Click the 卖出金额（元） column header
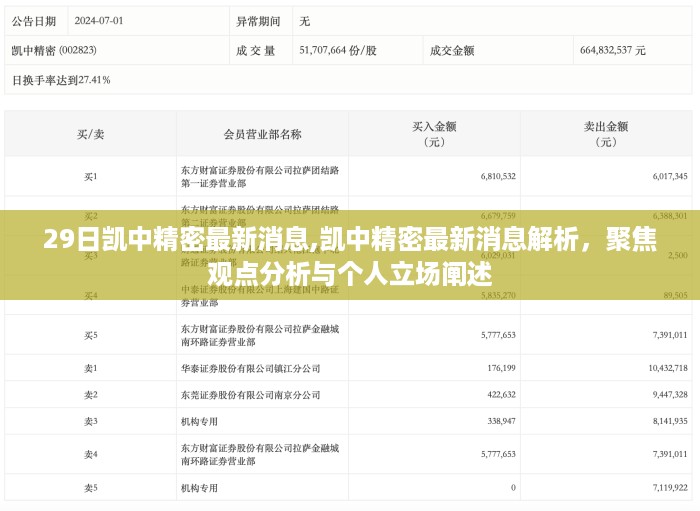Image resolution: width=700 pixels, height=511 pixels. (x=605, y=134)
